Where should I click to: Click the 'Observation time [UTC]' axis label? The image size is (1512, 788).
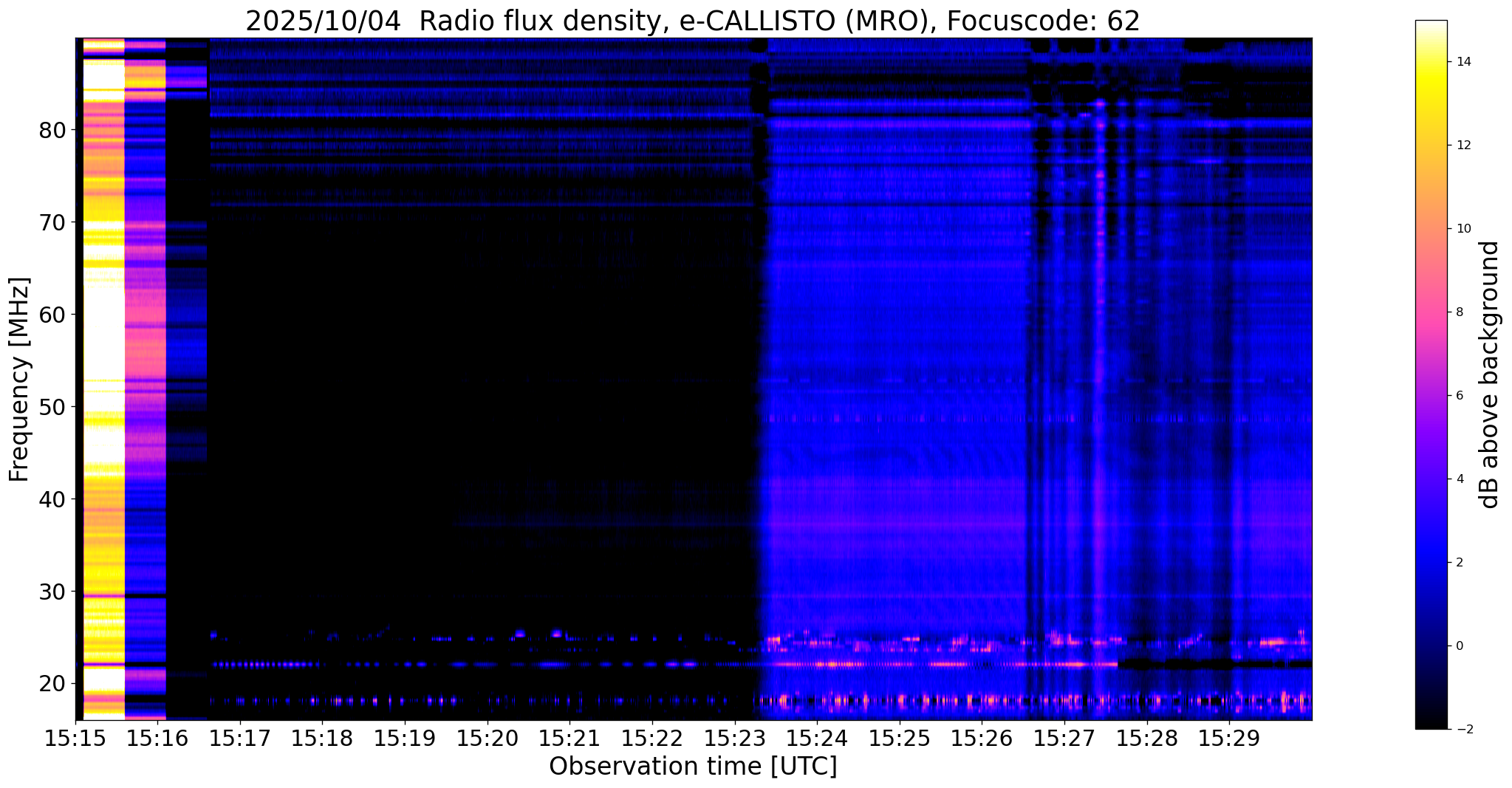coord(693,767)
